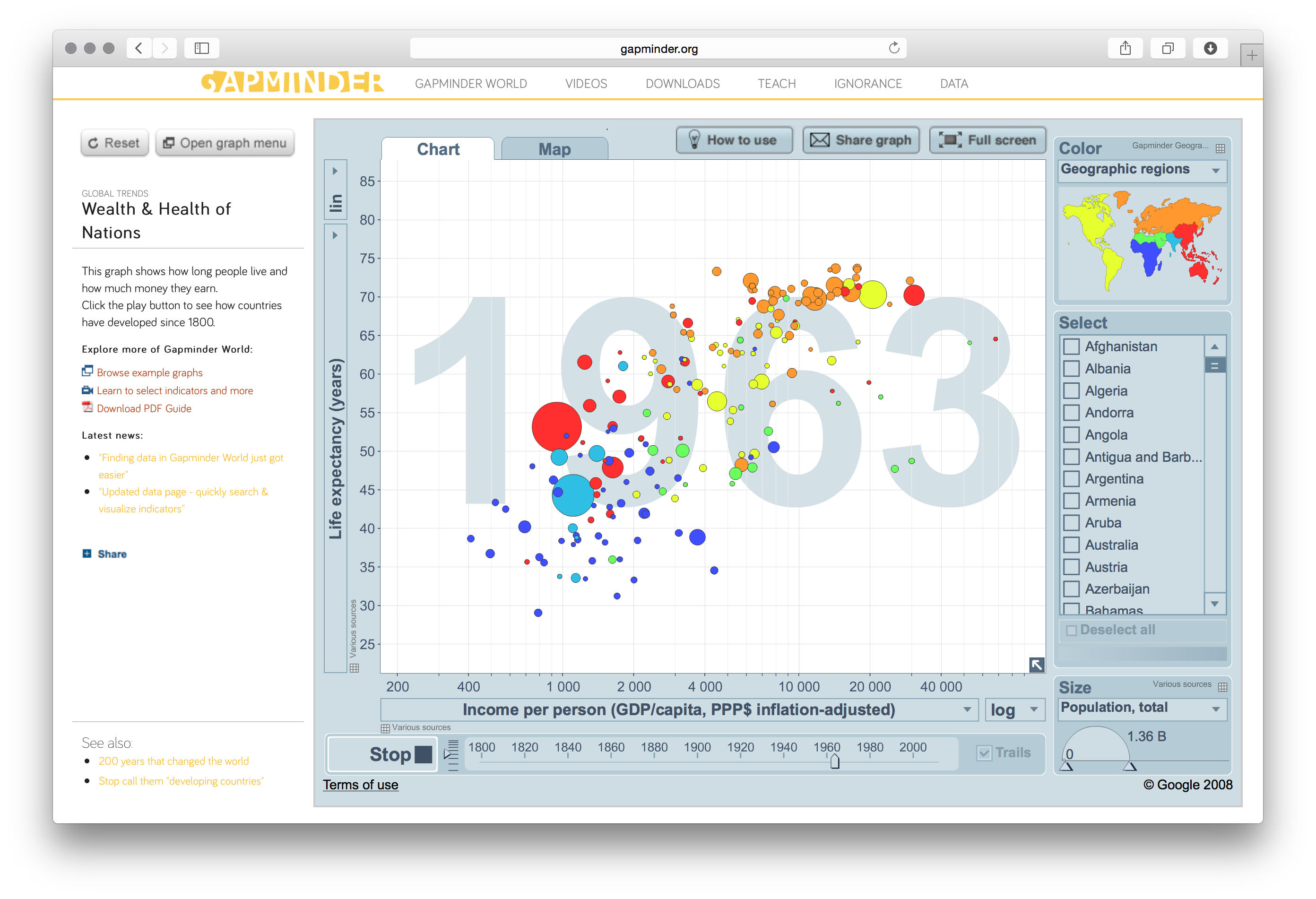Open the How to use help
1316x899 pixels.
point(734,140)
